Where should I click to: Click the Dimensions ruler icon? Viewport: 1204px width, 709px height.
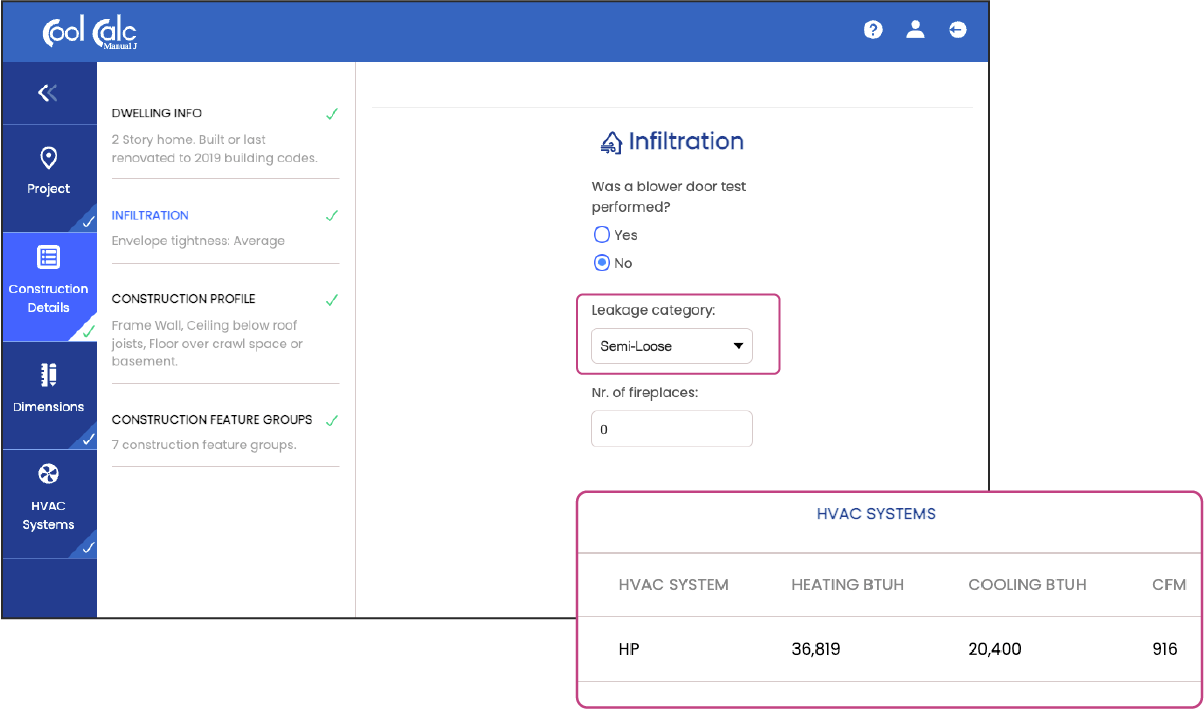48,375
